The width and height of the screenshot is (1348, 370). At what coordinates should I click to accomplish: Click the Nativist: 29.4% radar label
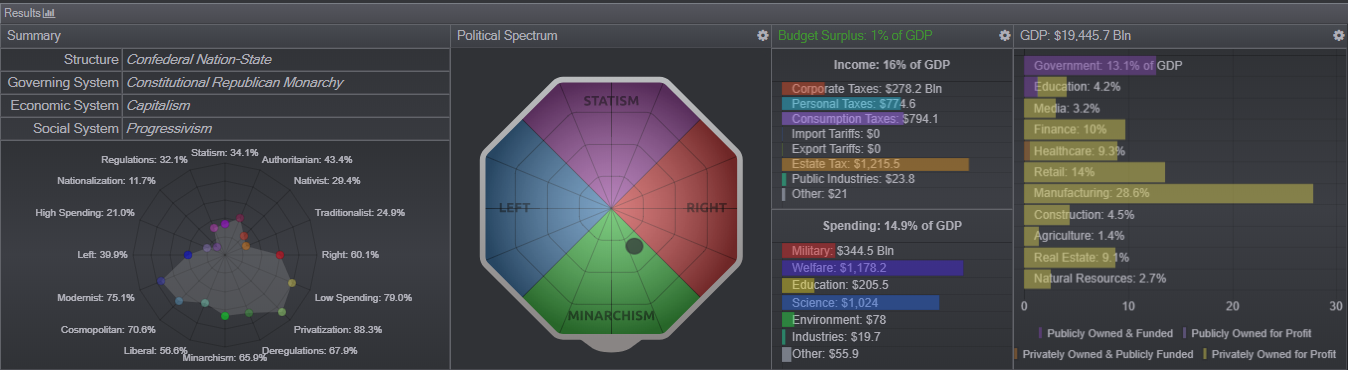click(x=326, y=181)
